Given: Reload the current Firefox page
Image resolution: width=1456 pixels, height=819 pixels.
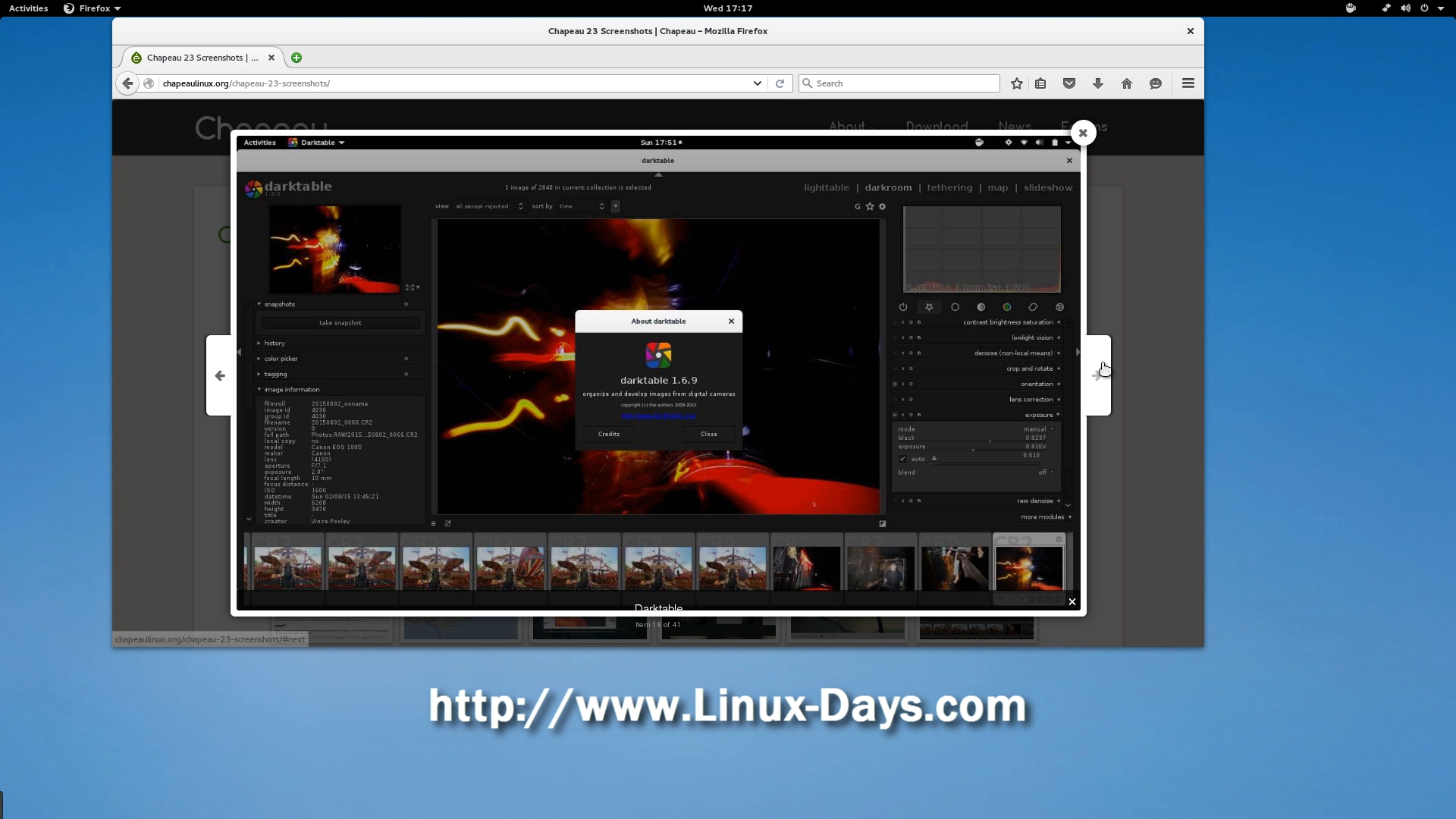Looking at the screenshot, I should tap(780, 83).
